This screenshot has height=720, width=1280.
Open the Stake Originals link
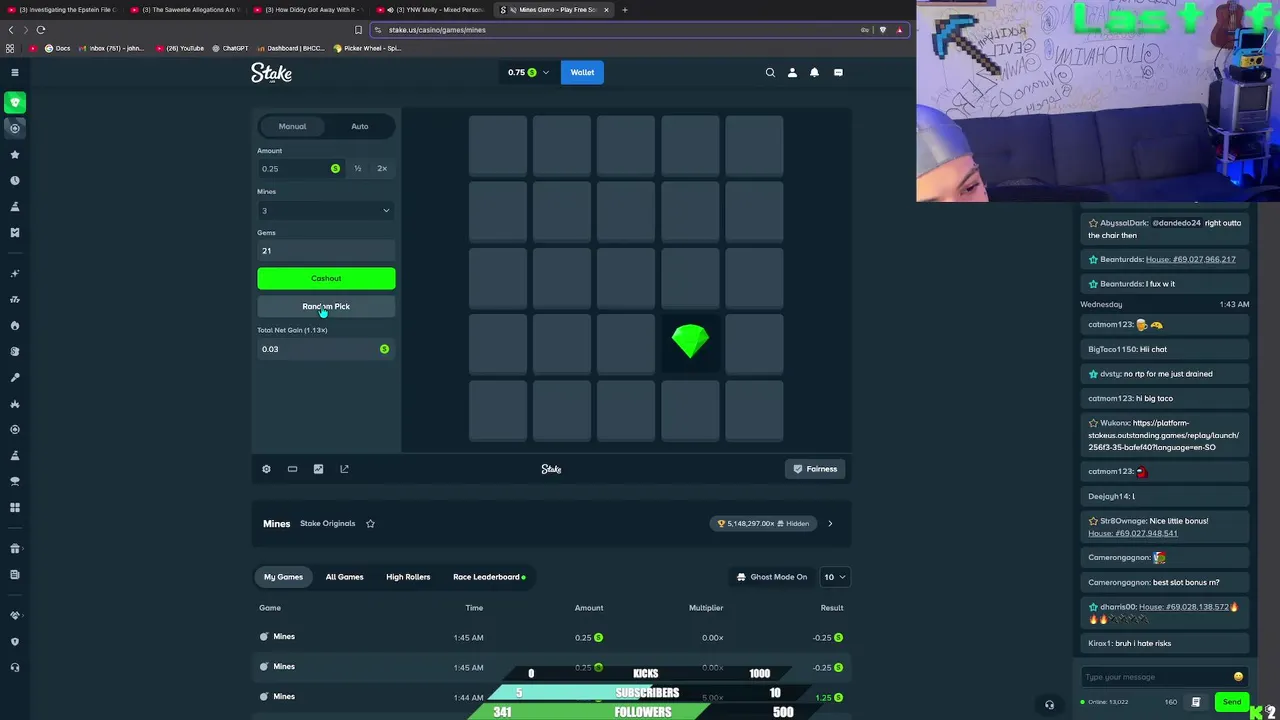point(327,523)
